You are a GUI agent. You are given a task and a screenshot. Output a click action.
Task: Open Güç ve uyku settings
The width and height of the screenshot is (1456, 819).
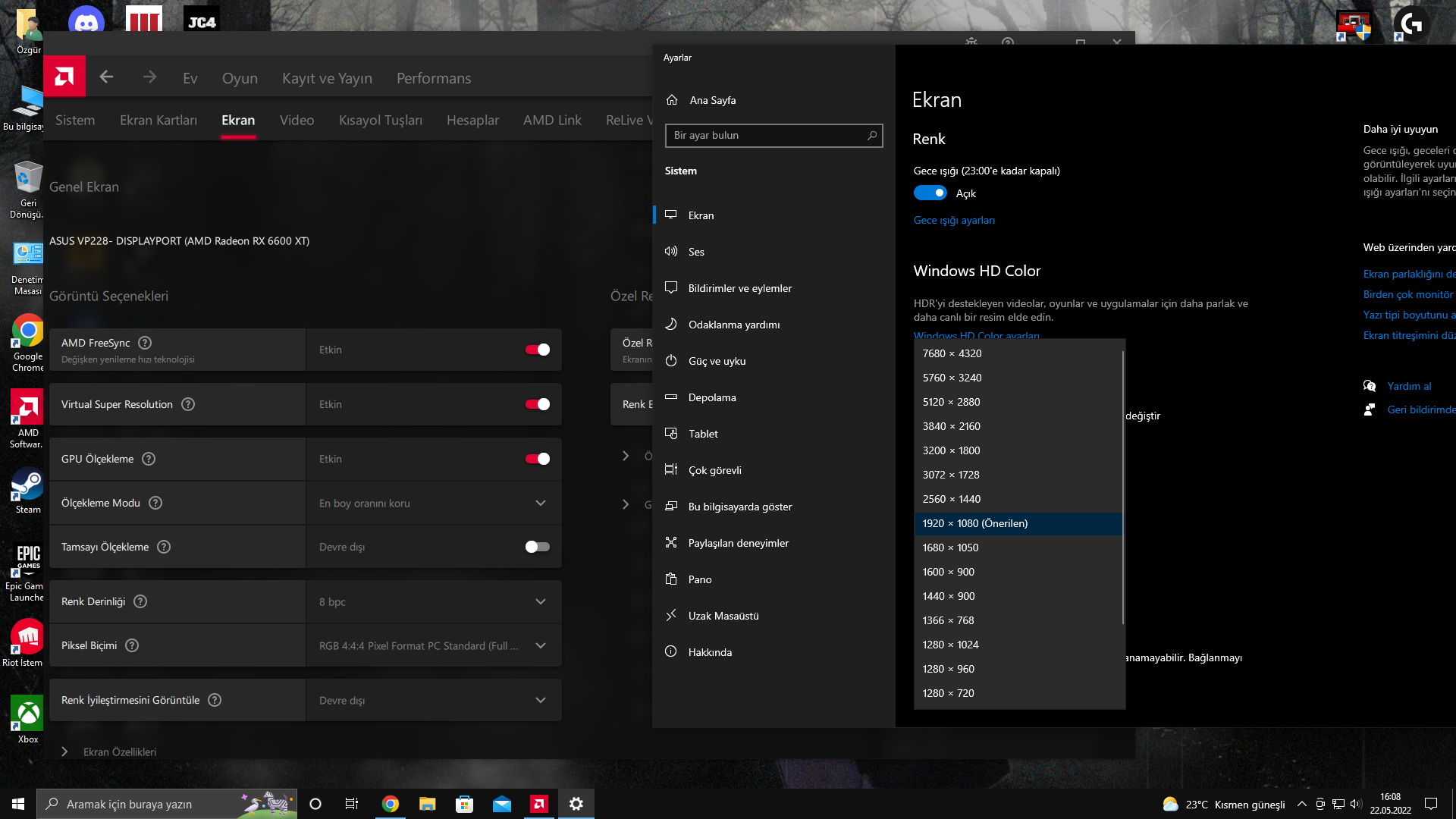[x=717, y=361]
